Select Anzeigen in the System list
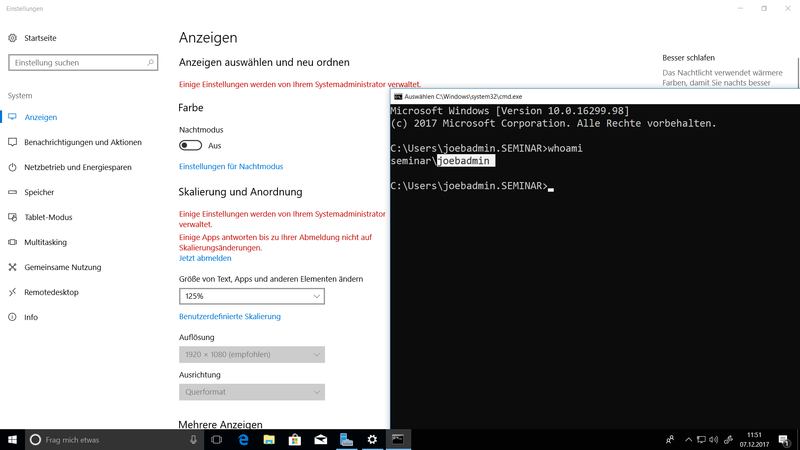Screen dimensions: 800x450 point(41,117)
